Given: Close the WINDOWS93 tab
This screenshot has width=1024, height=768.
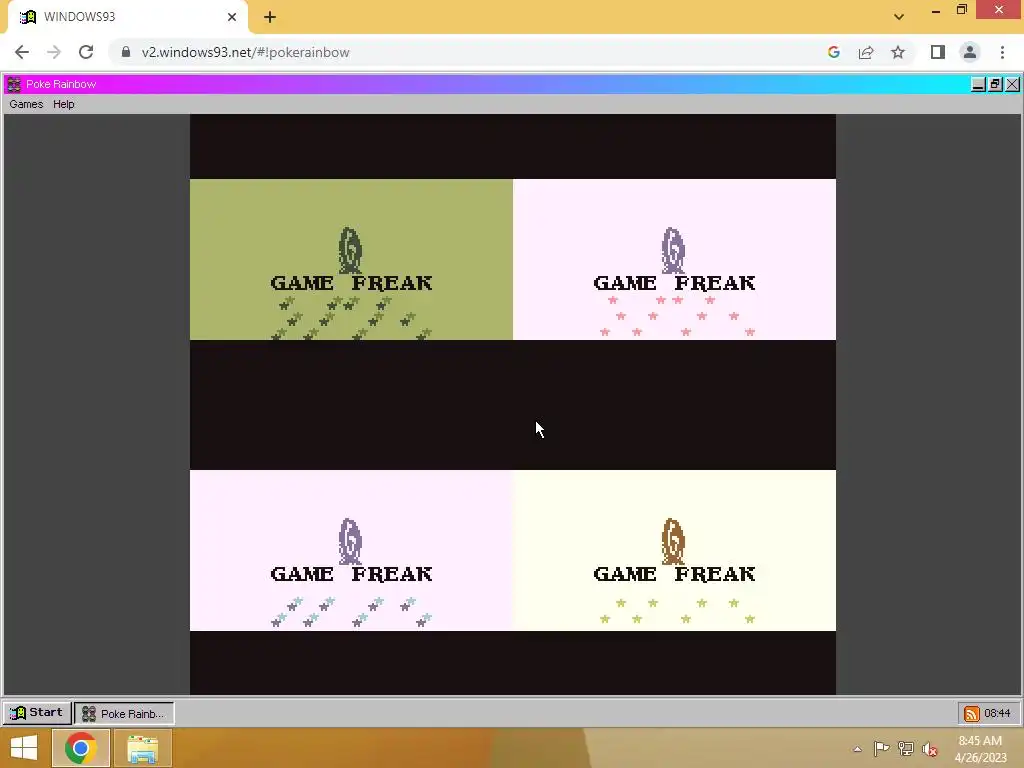Looking at the screenshot, I should click(232, 17).
